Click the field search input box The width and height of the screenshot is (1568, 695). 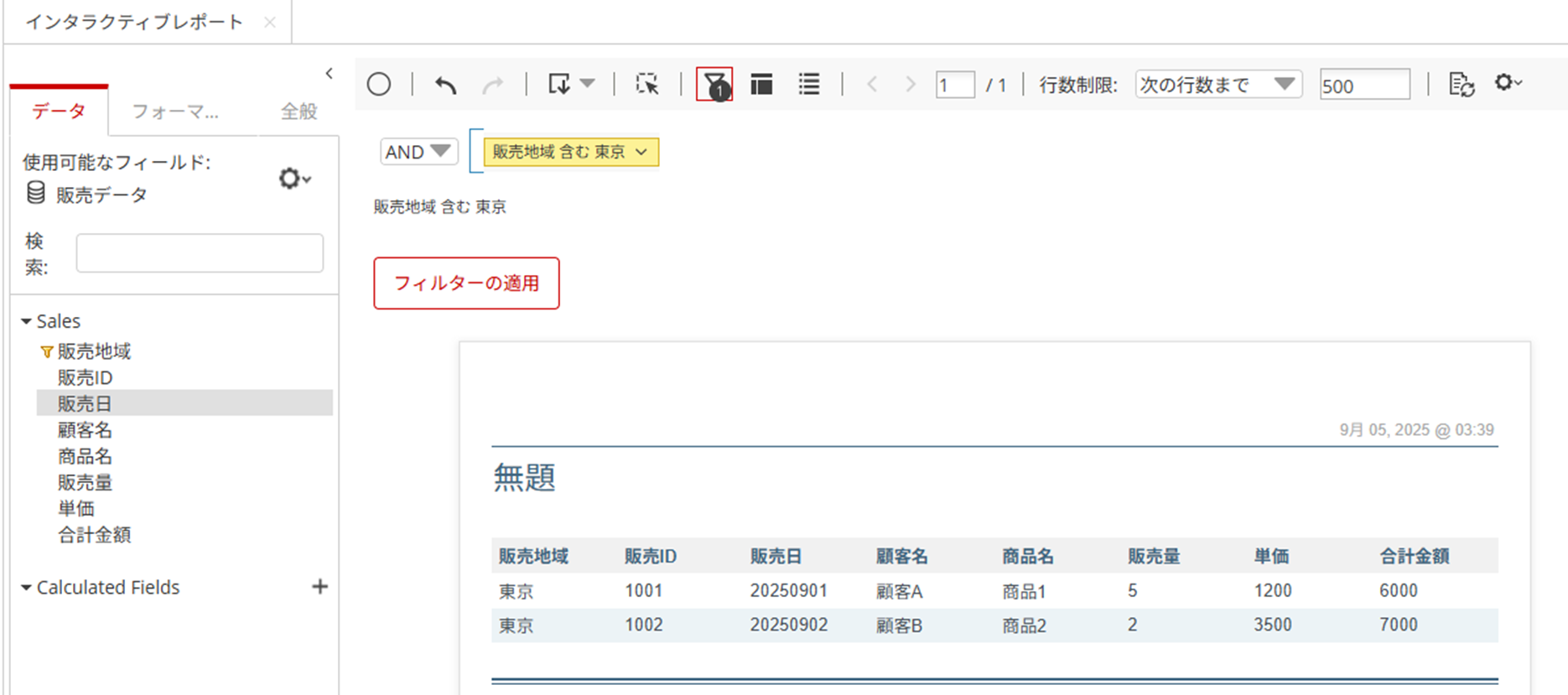200,252
